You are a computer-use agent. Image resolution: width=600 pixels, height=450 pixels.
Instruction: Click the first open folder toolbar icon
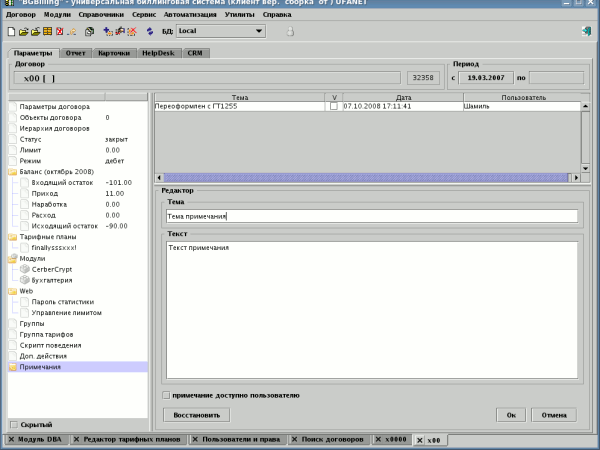25,32
